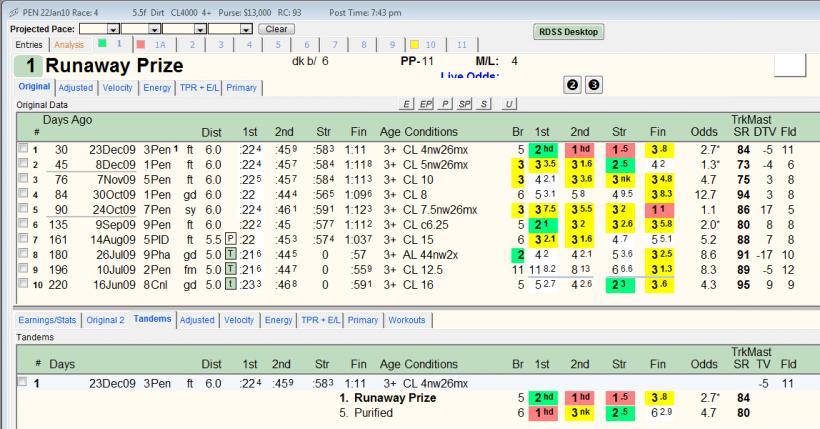Click the black circled 3 icon
The height and width of the screenshot is (429, 820).
tap(594, 85)
